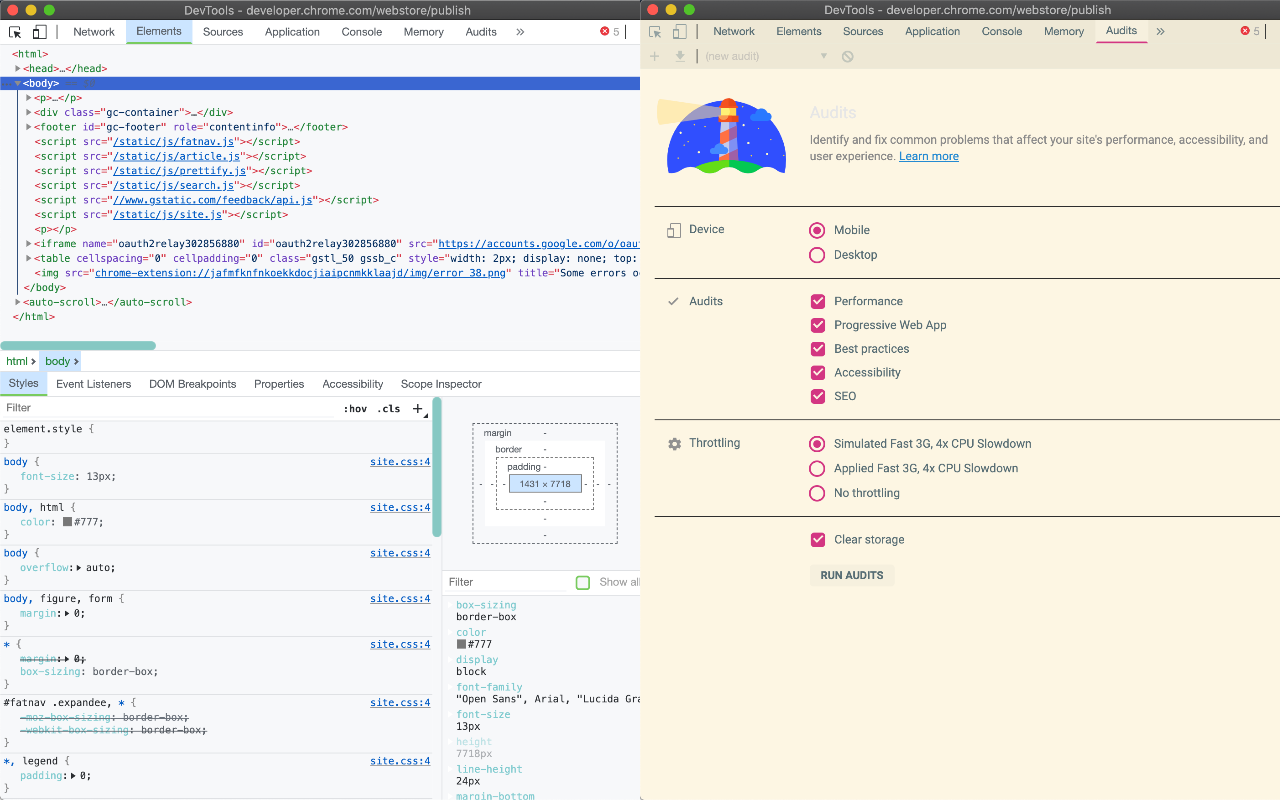Image resolution: width=1280 pixels, height=800 pixels.
Task: Click the new audit plus icon
Action: click(654, 56)
